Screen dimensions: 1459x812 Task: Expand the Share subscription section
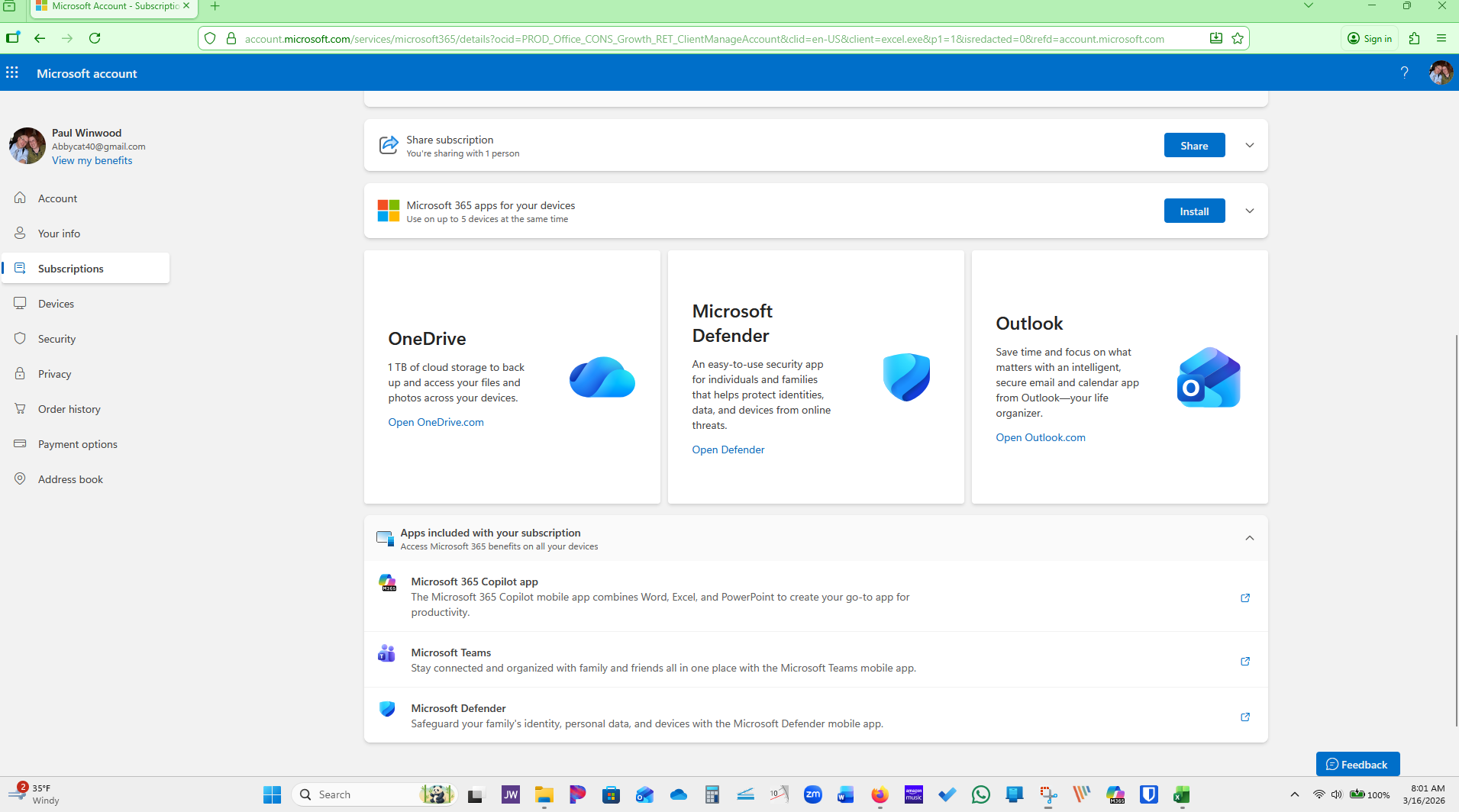pyautogui.click(x=1250, y=145)
